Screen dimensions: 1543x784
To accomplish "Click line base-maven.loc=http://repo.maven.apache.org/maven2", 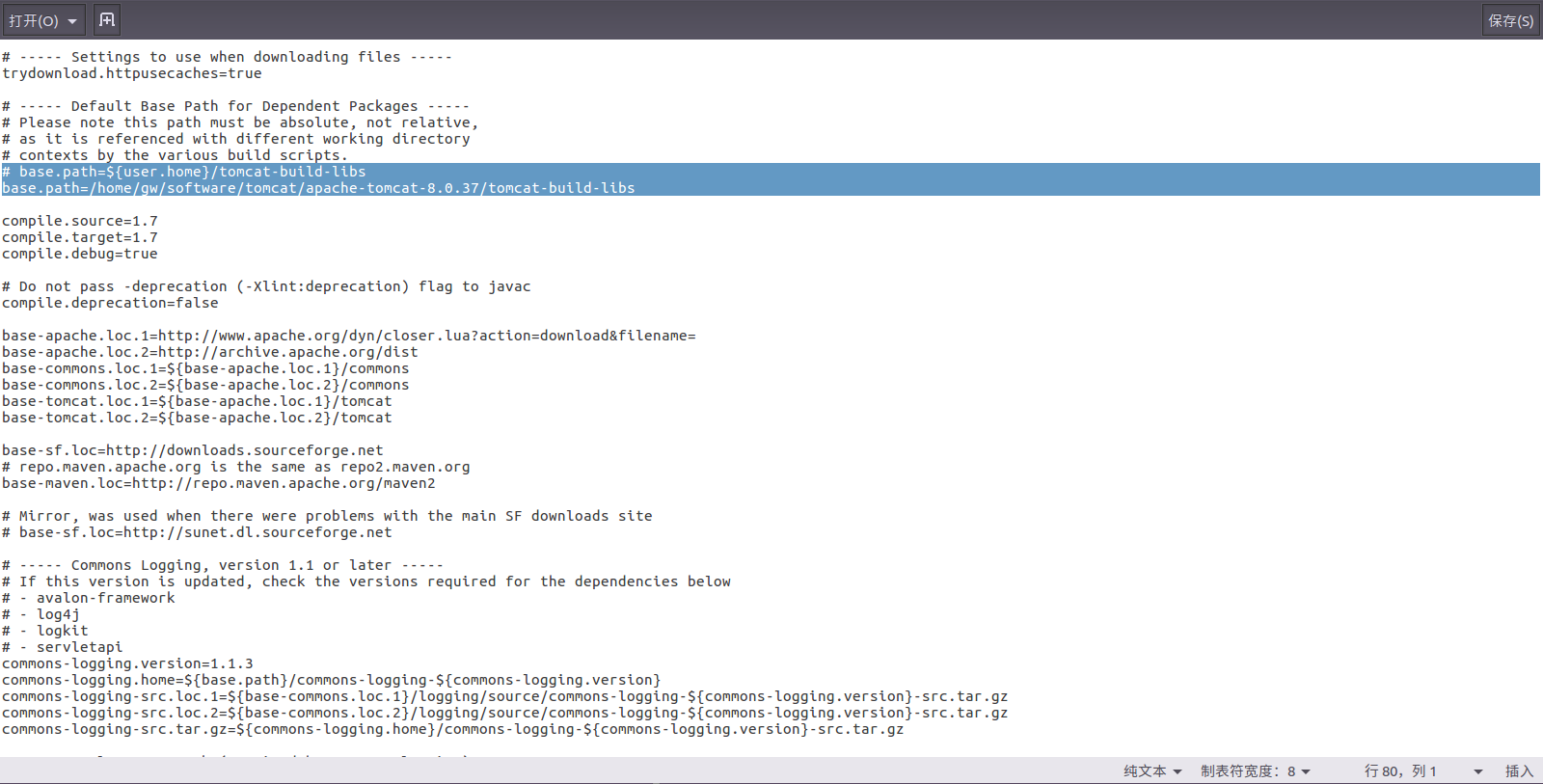I will [219, 483].
